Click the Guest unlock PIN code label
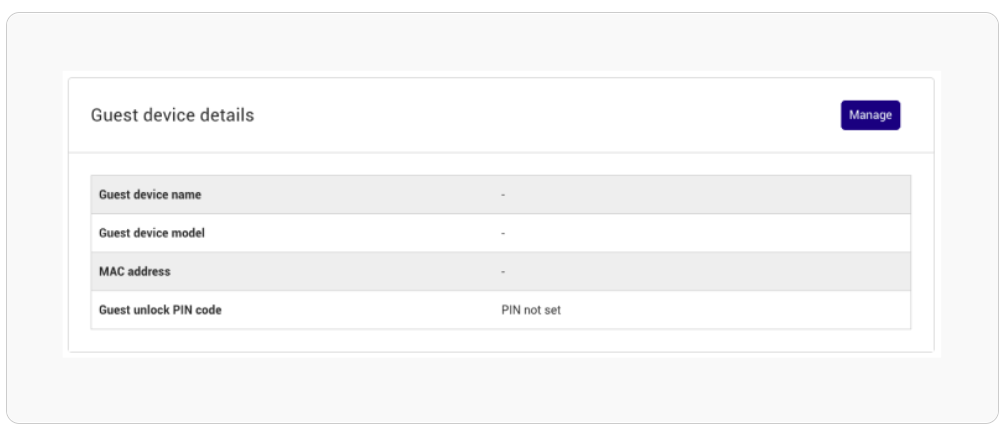This screenshot has width=1006, height=438. (x=160, y=310)
